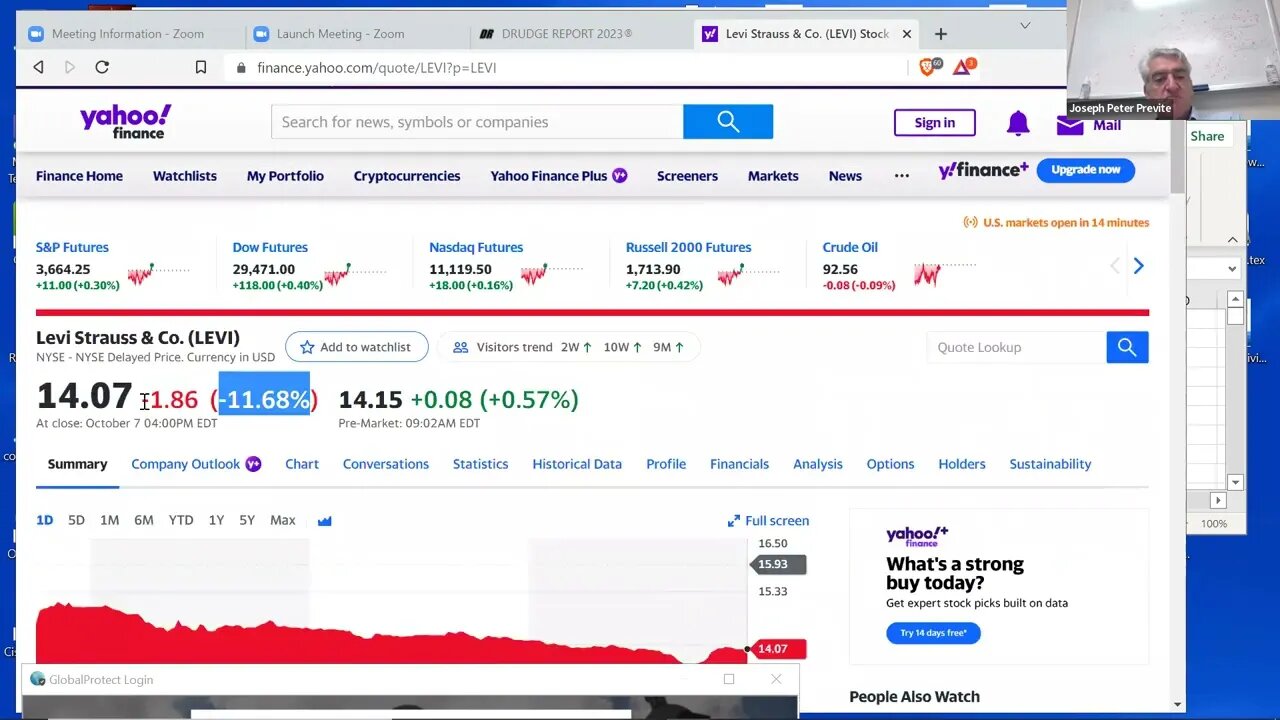Viewport: 1280px width, 720px height.
Task: Open the more navigation ellipsis menu
Action: click(902, 176)
